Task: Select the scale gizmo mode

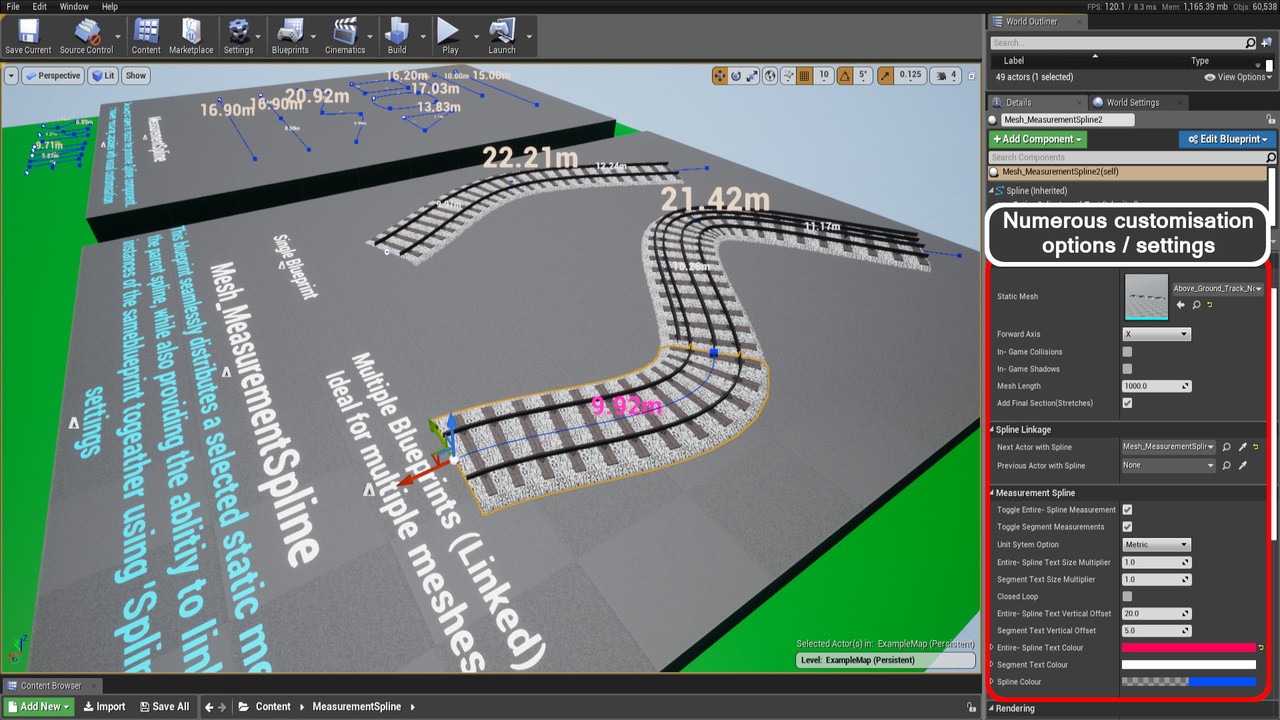Action: coord(752,75)
